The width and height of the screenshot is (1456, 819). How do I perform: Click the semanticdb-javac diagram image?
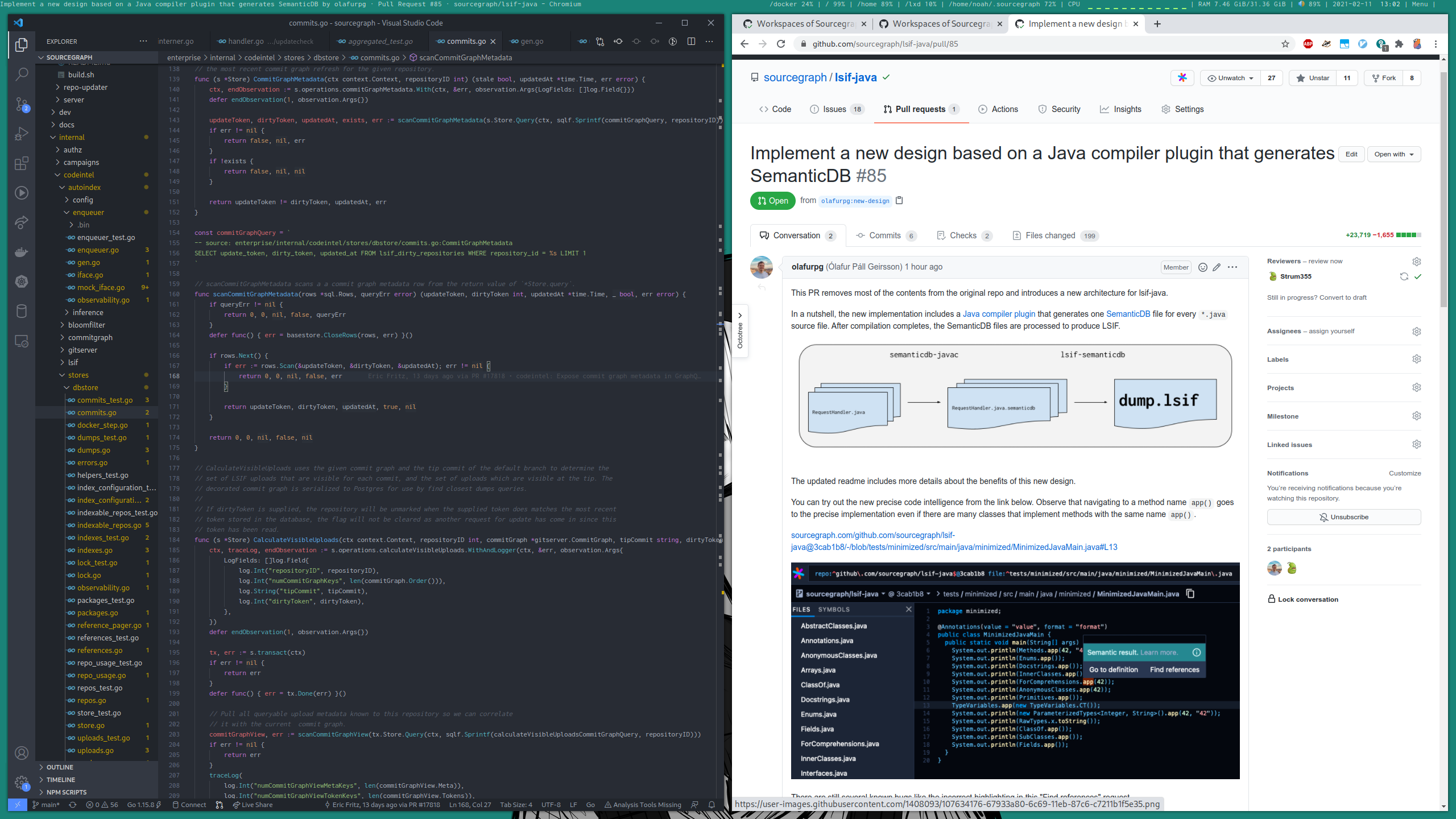click(x=1015, y=395)
